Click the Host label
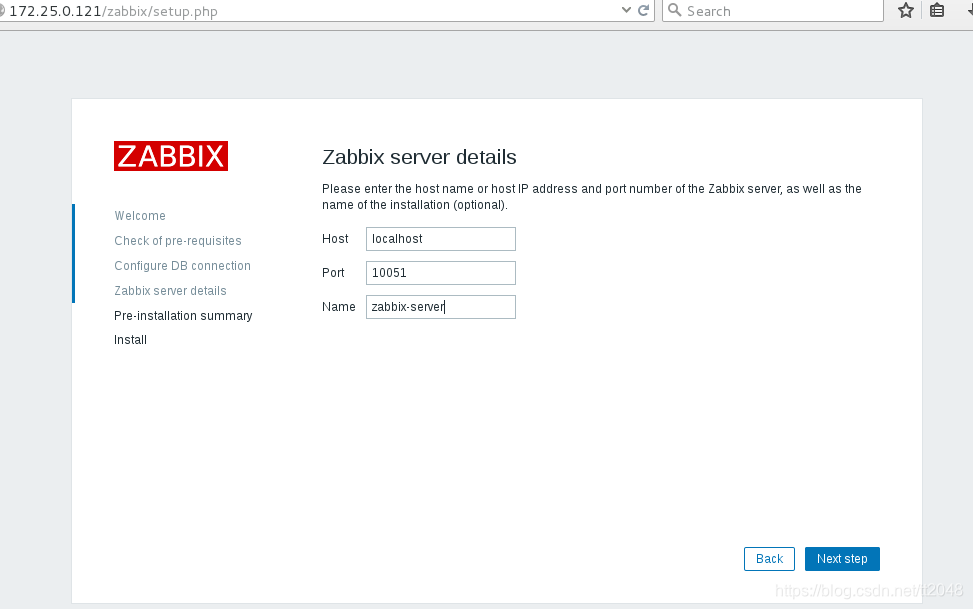 click(335, 239)
